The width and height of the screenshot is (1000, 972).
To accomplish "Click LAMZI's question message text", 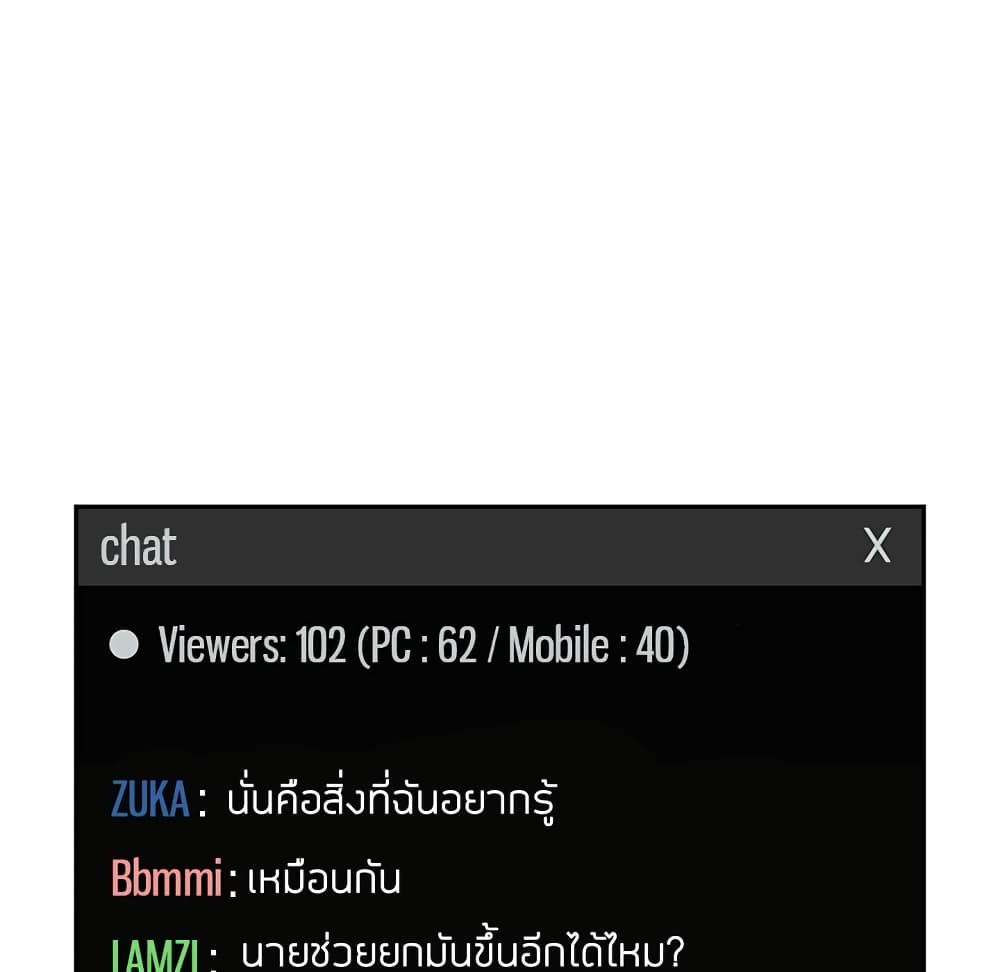I will 462,950.
